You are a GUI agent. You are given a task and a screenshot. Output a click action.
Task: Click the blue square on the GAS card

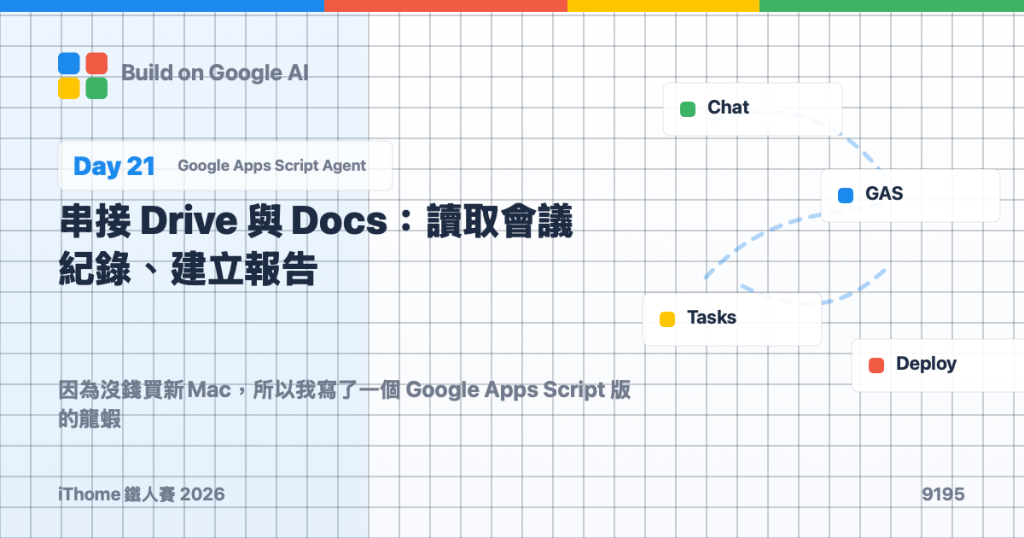tap(846, 195)
